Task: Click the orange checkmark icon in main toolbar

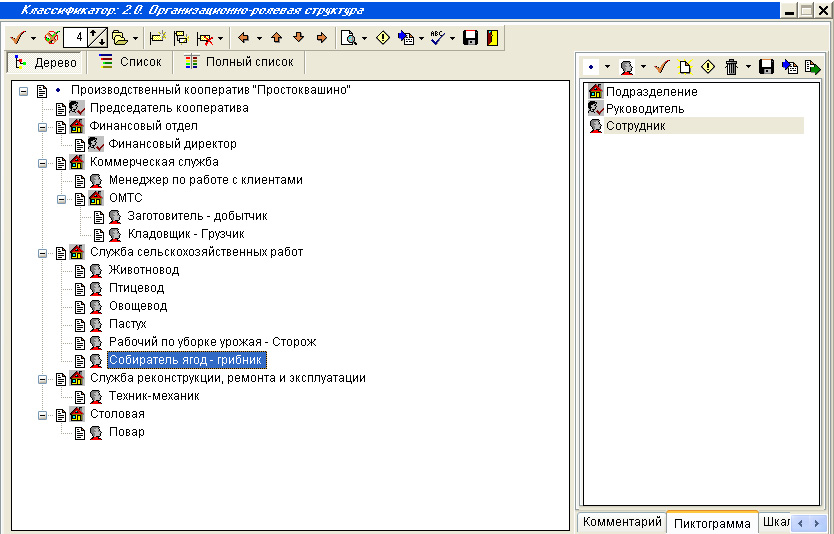Action: pos(18,38)
